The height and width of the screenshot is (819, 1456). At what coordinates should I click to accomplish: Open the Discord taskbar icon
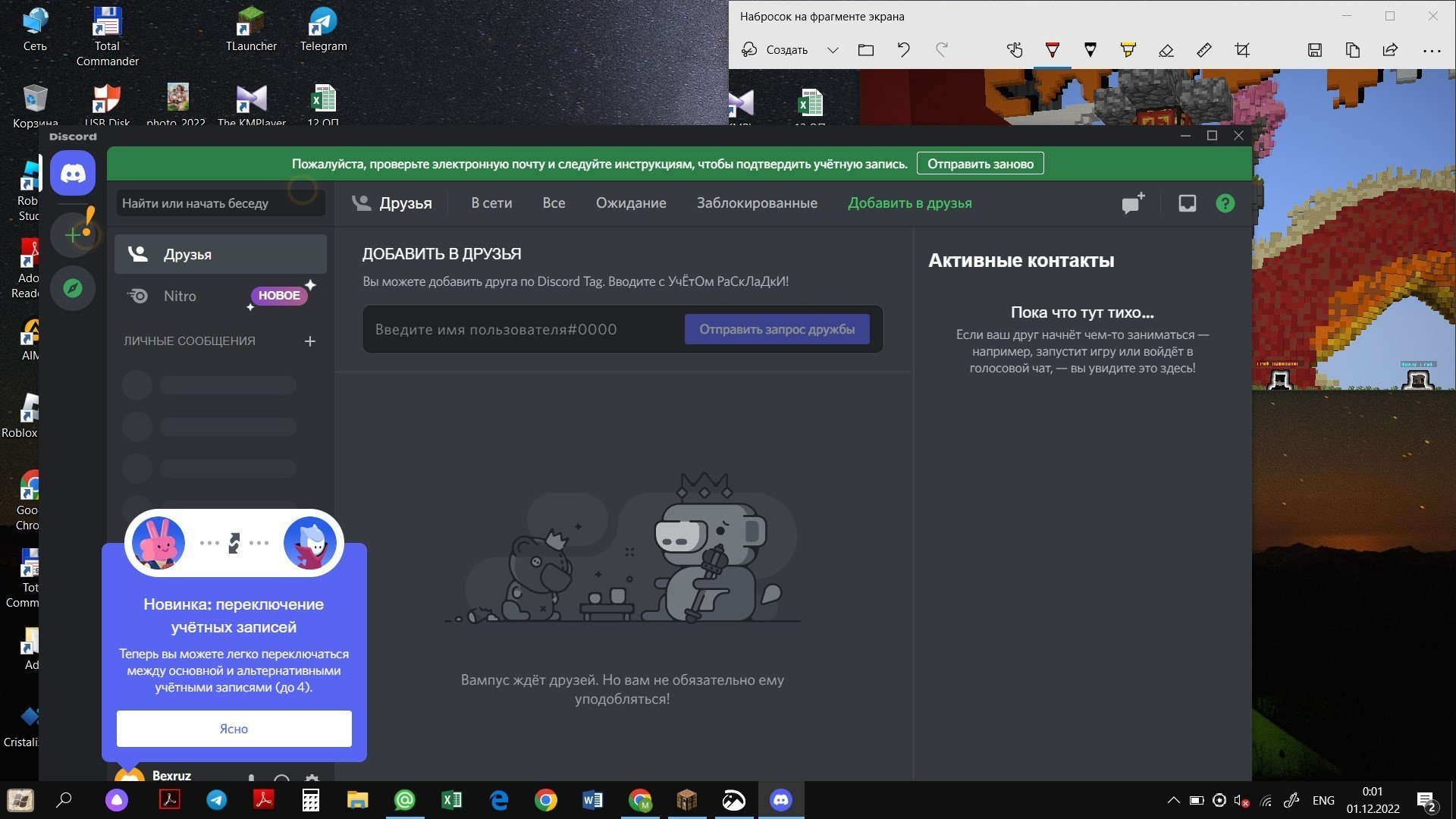[781, 800]
